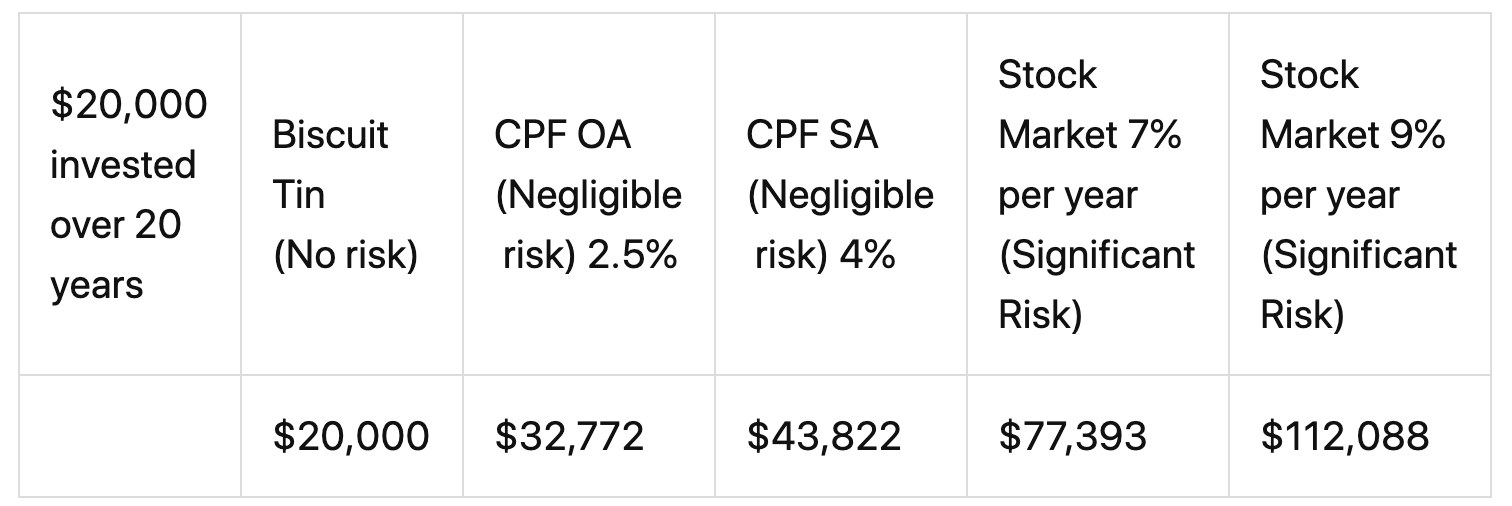
Task: Click the Stock Market 7% per year header
Action: coord(1097,195)
